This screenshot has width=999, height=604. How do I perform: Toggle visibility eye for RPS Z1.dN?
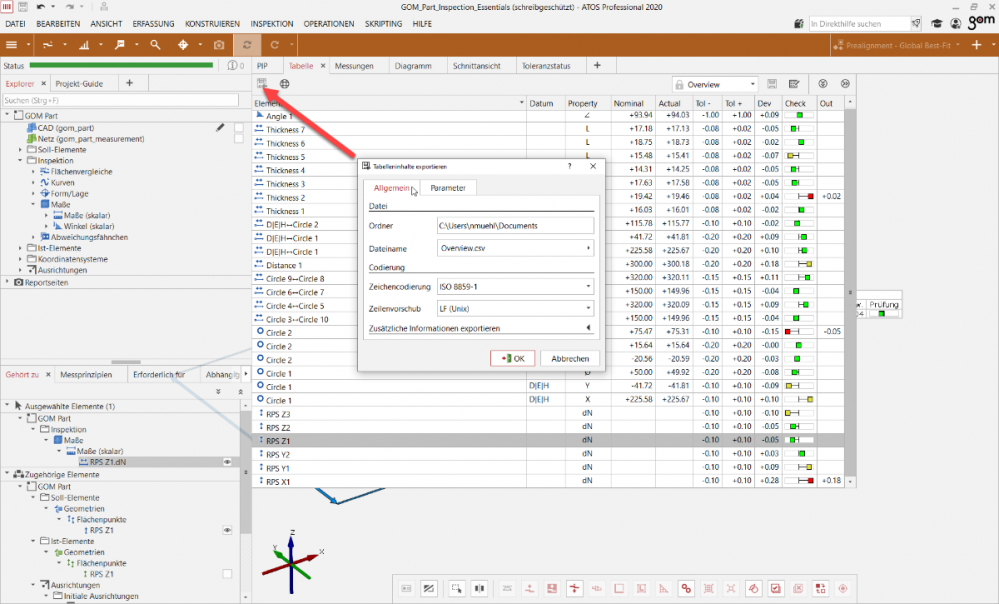227,462
